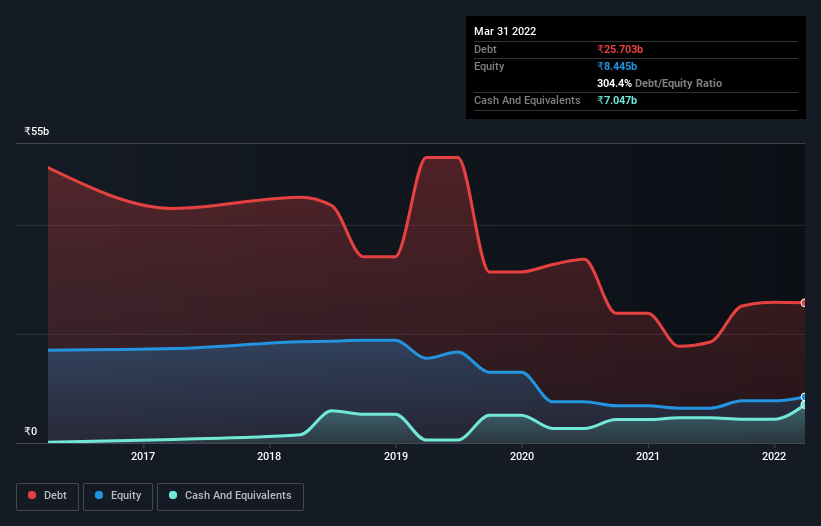The image size is (821, 526).
Task: Toggle the Cash And Equivalents legend button
Action: point(230,496)
